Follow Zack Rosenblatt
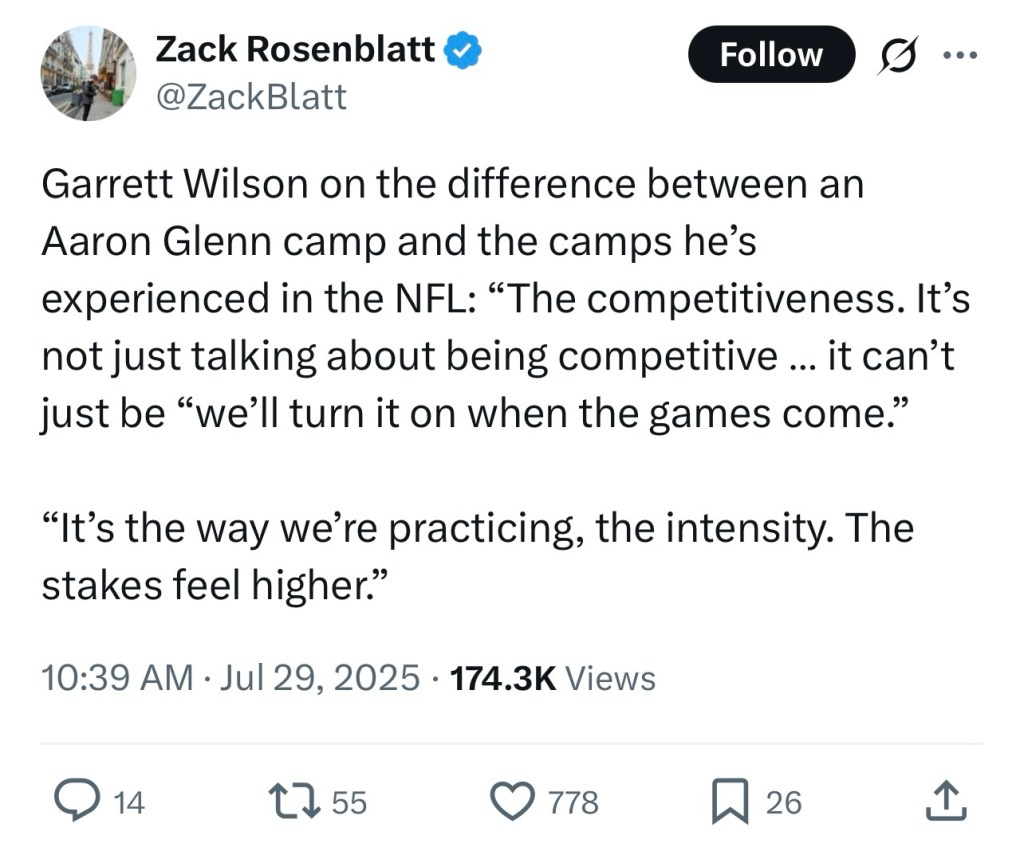 pos(771,54)
